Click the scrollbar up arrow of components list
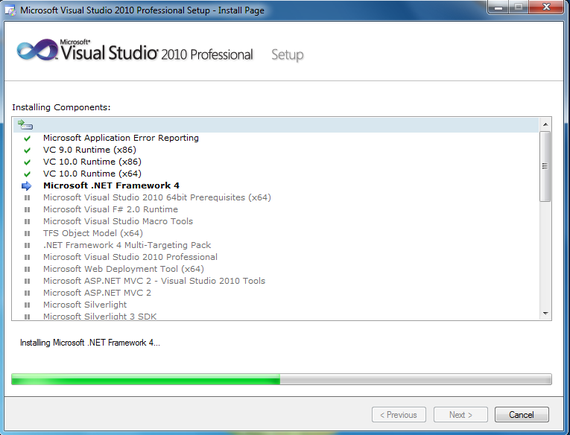This screenshot has height=435, width=570. point(545,125)
